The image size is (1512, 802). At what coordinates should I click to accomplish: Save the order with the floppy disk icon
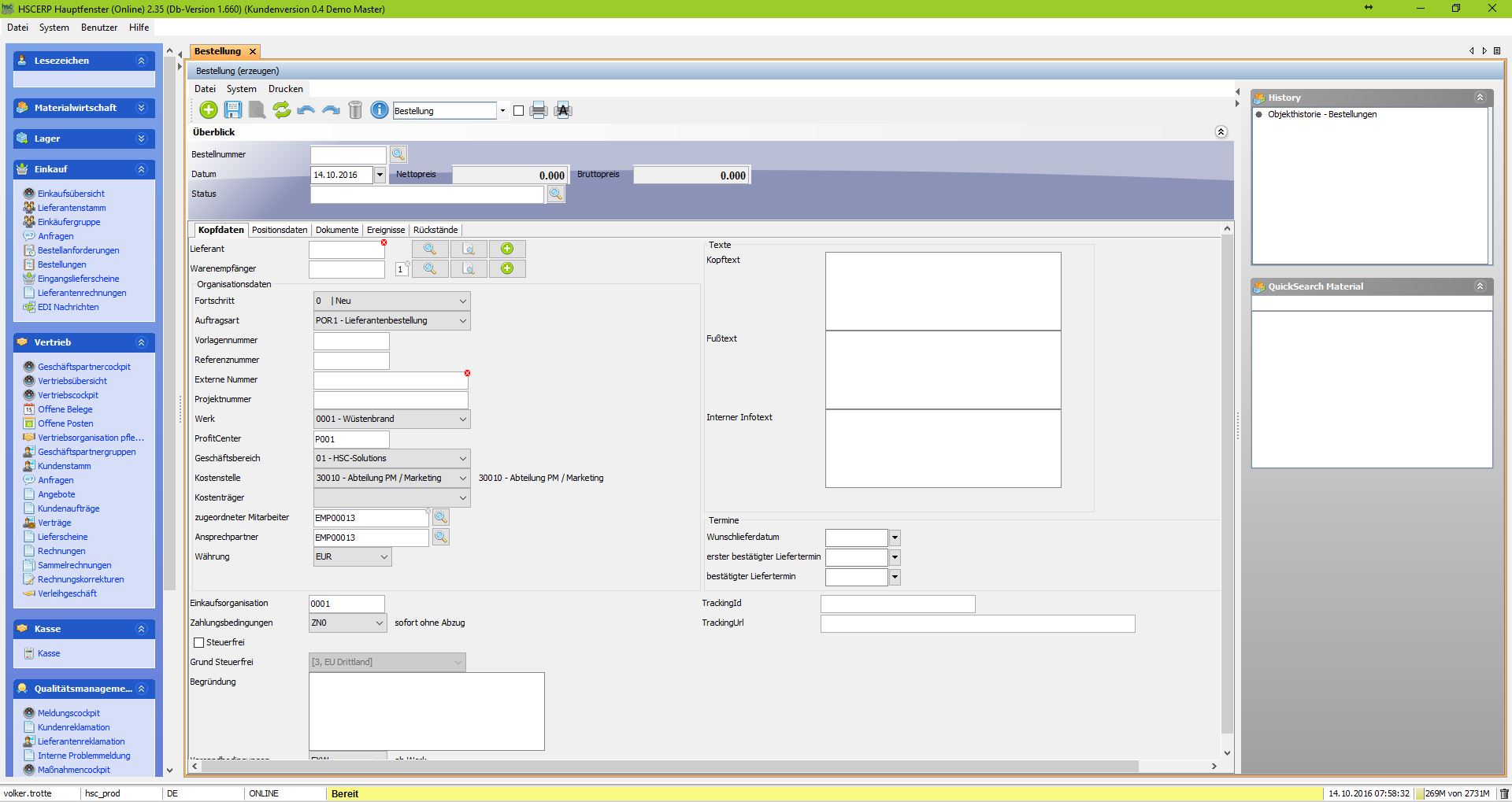pos(233,110)
